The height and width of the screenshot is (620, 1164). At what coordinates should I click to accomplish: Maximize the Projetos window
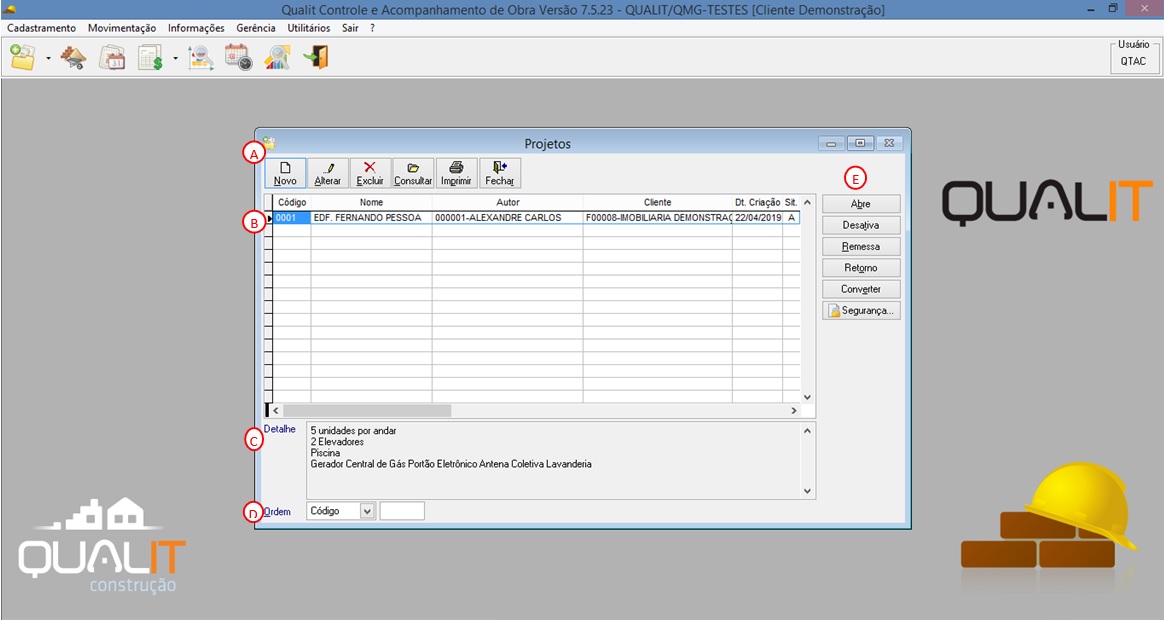tap(860, 143)
